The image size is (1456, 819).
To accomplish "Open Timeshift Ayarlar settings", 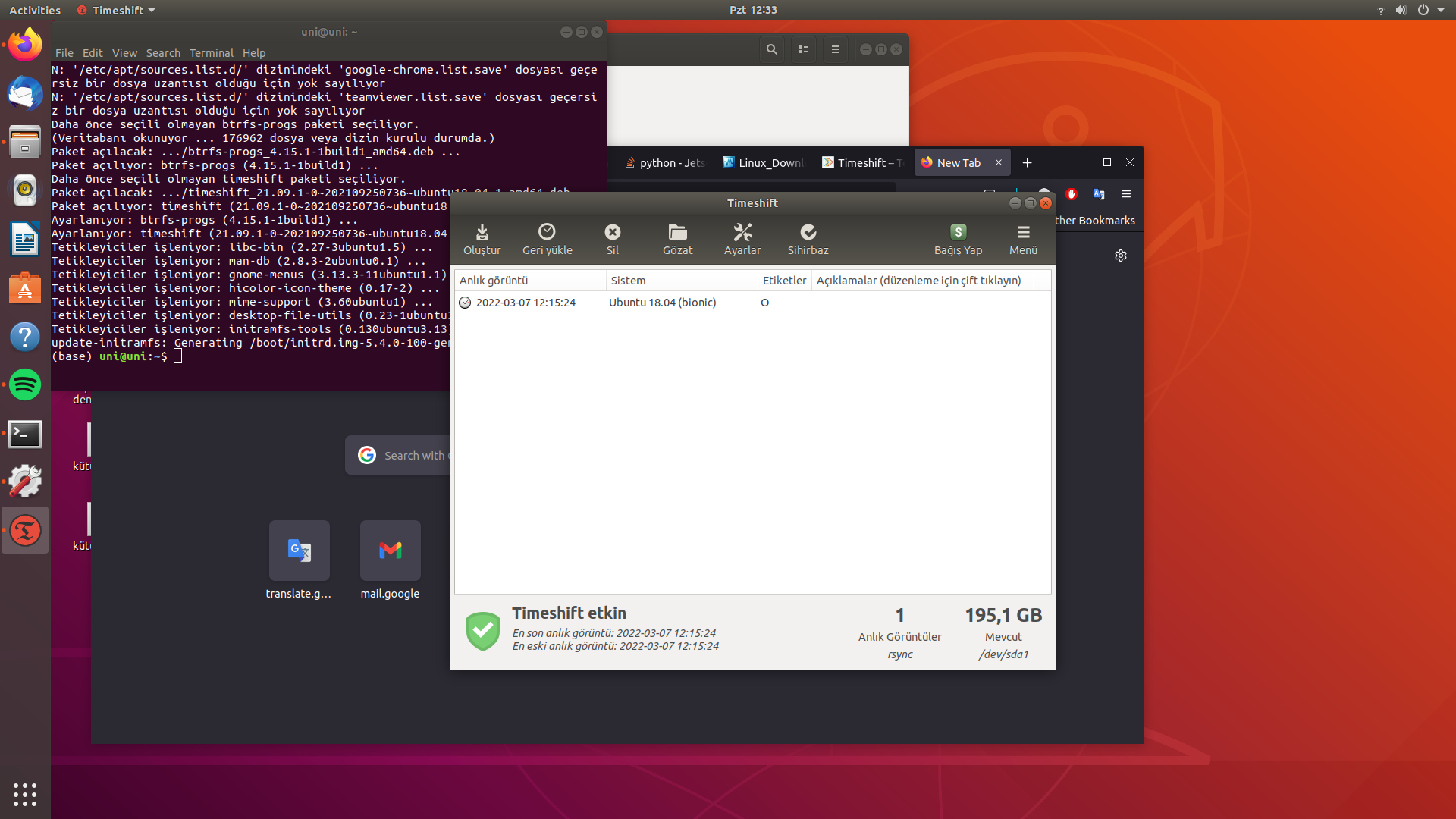I will coord(742,238).
